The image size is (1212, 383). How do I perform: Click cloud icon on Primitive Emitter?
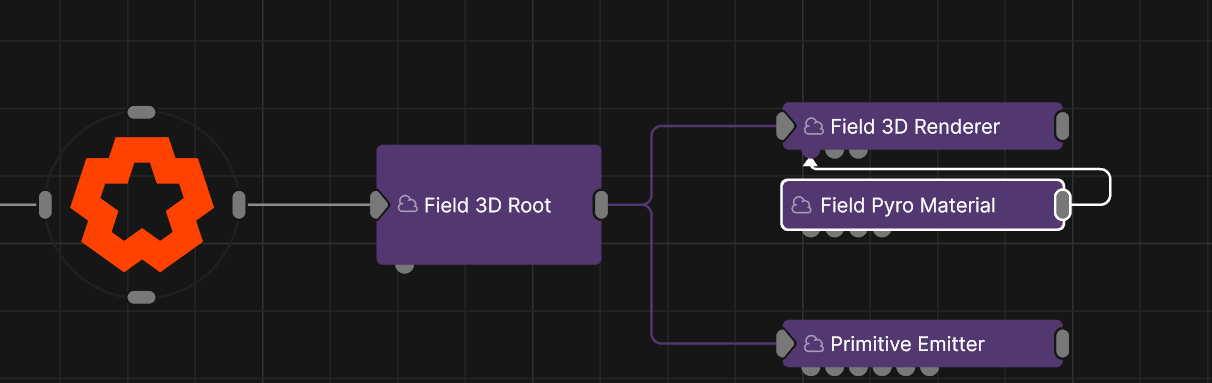[x=814, y=344]
